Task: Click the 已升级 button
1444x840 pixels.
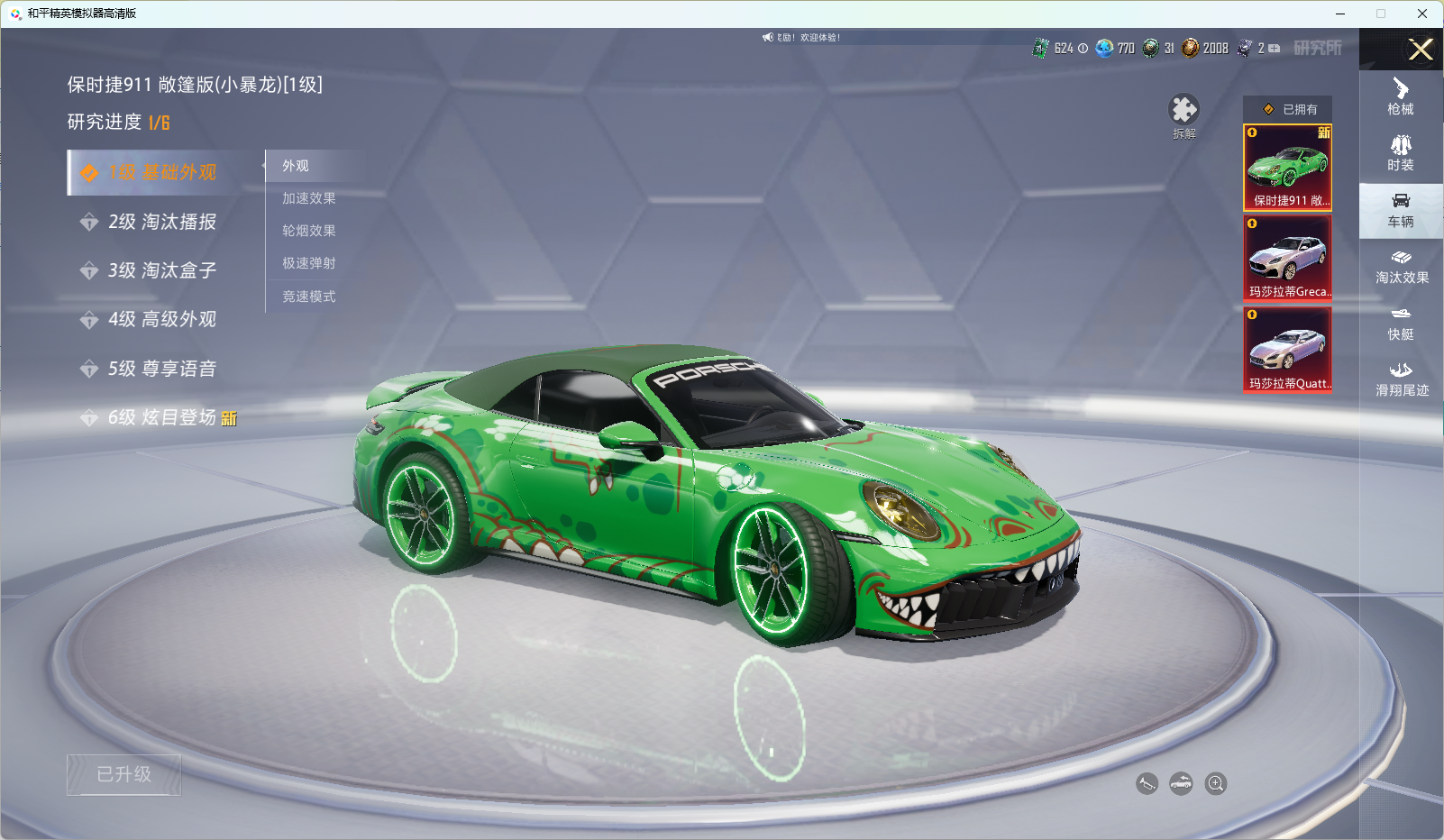Action: (x=124, y=774)
